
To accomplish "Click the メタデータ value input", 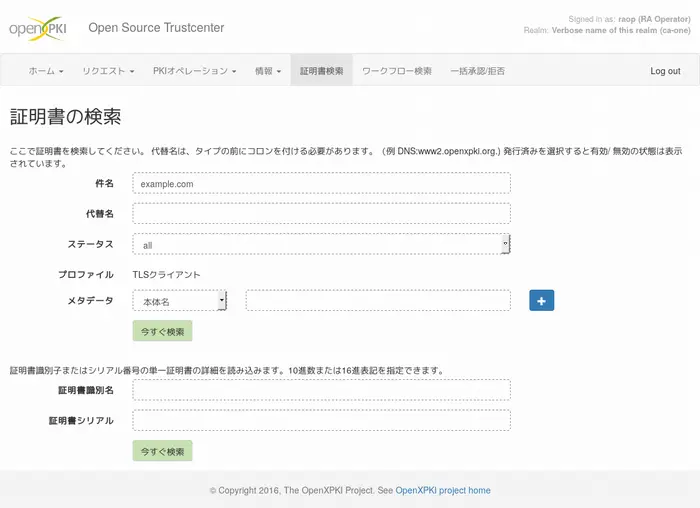I will point(378,300).
